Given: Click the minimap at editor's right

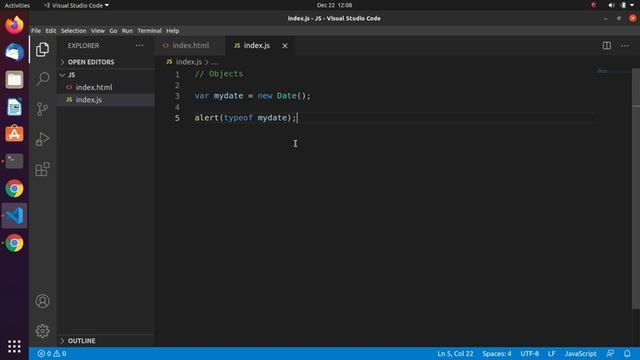Looking at the screenshot, I should (x=613, y=71).
